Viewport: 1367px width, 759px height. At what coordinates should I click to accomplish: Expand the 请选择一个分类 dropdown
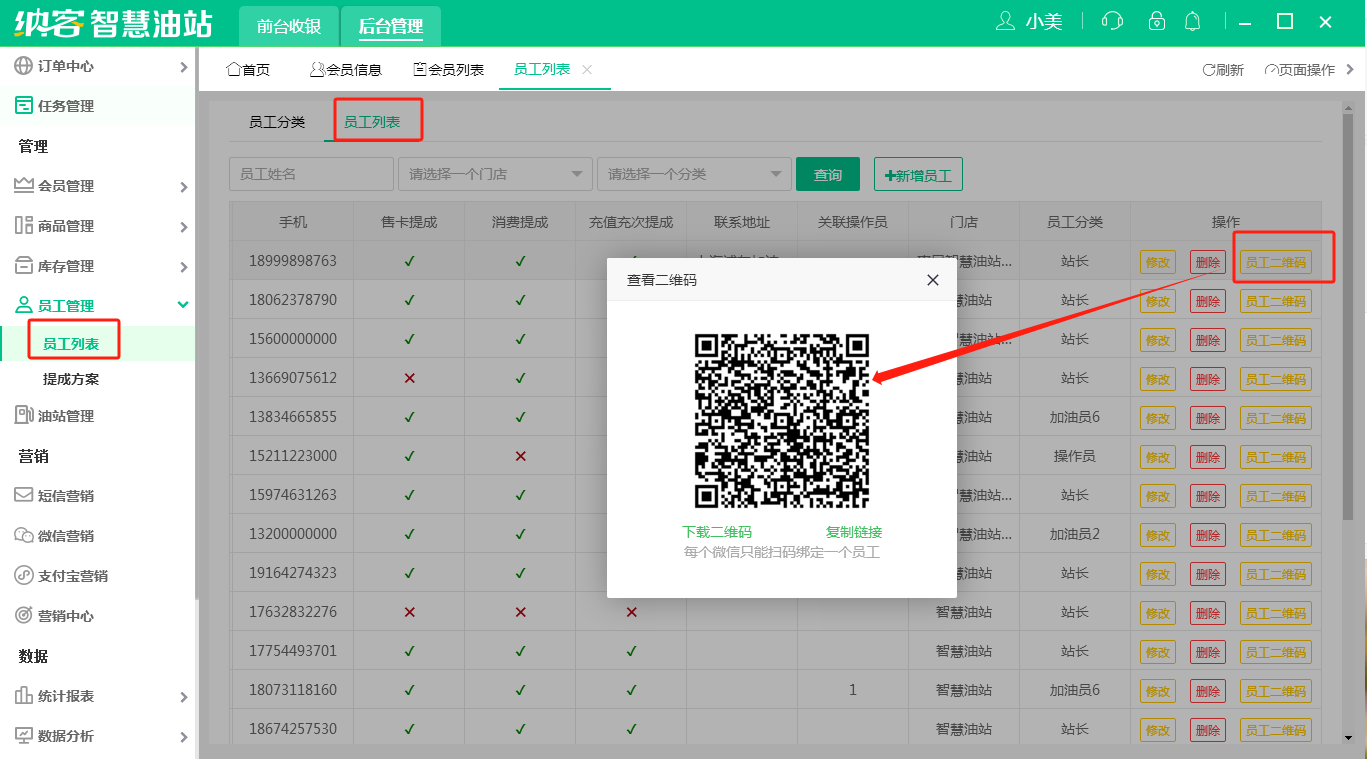coord(694,174)
